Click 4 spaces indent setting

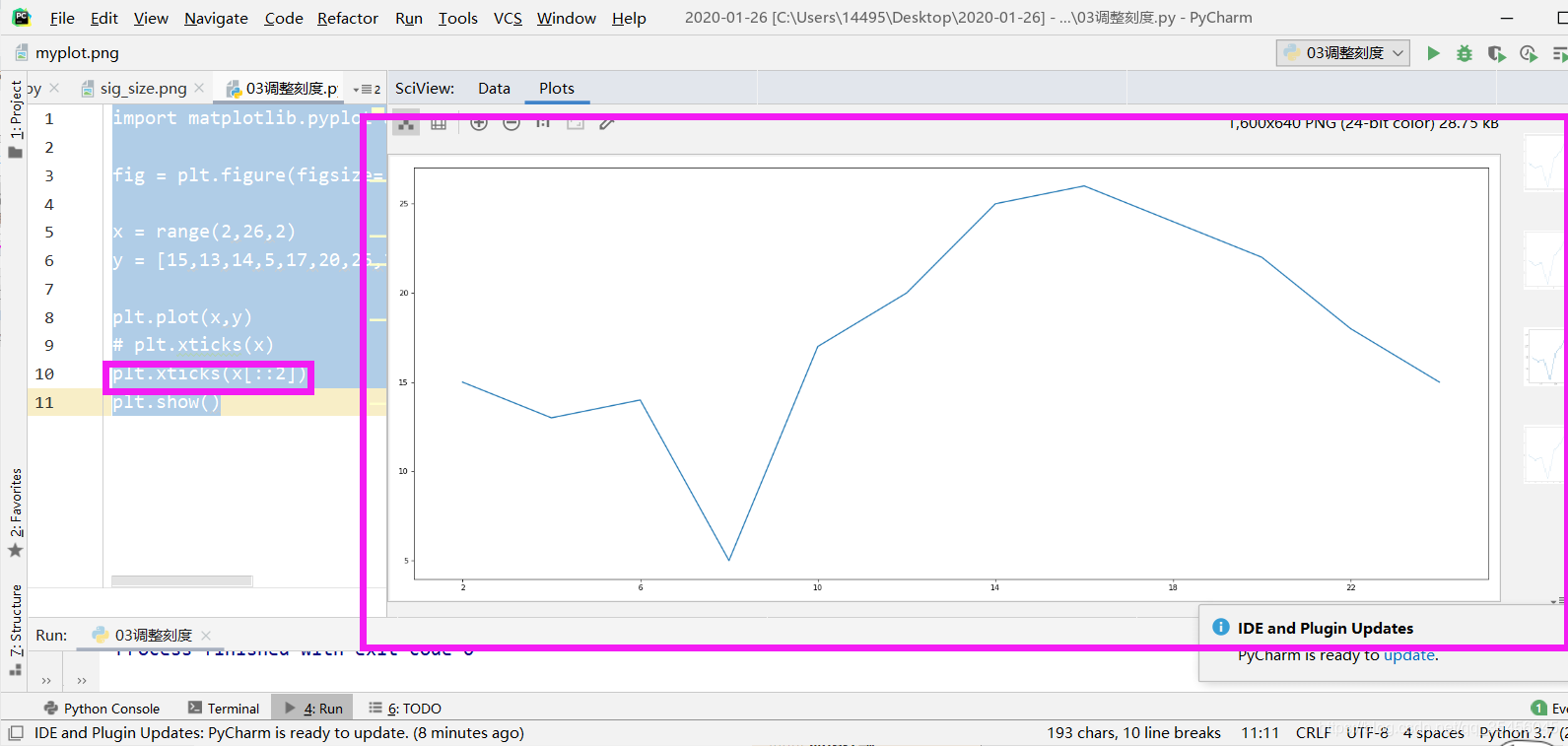[1433, 733]
